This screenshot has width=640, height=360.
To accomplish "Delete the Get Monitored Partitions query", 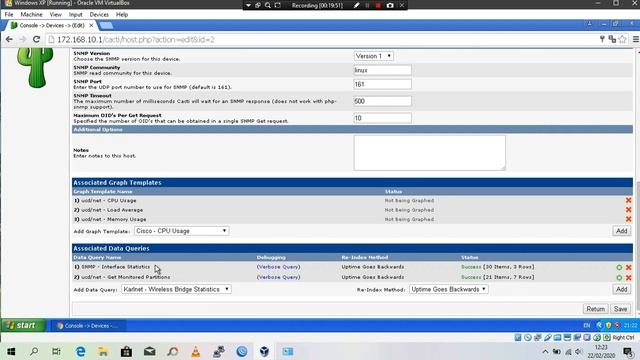I will tap(629, 278).
